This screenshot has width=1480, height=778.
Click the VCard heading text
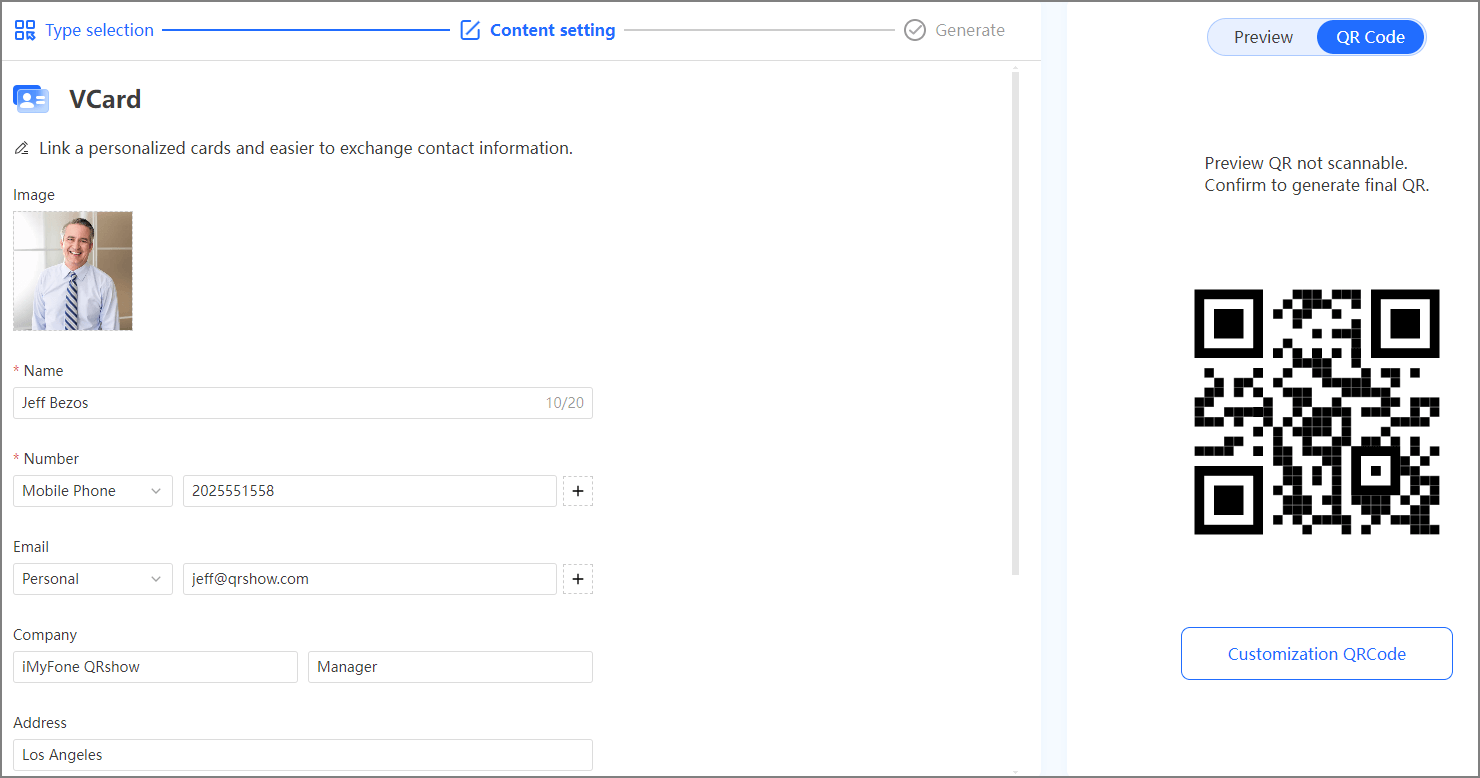tap(105, 99)
